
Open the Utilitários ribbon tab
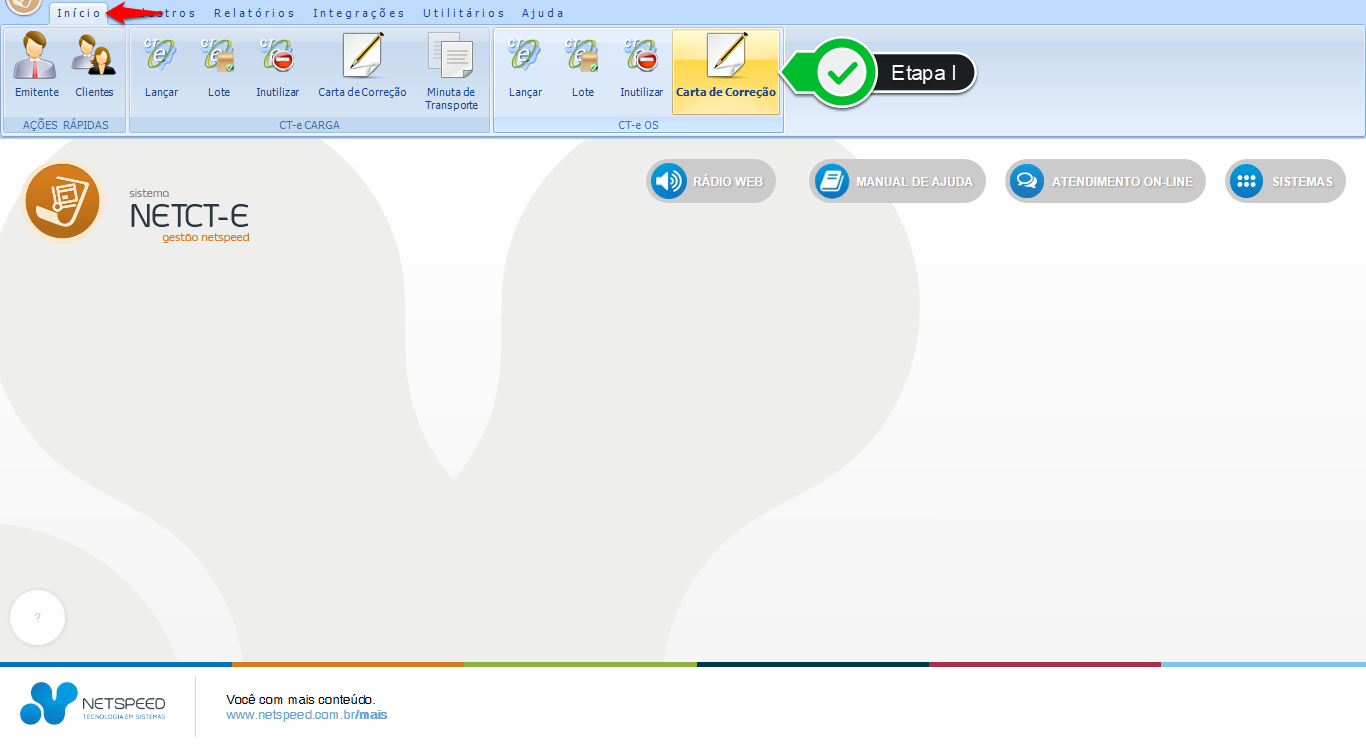464,13
